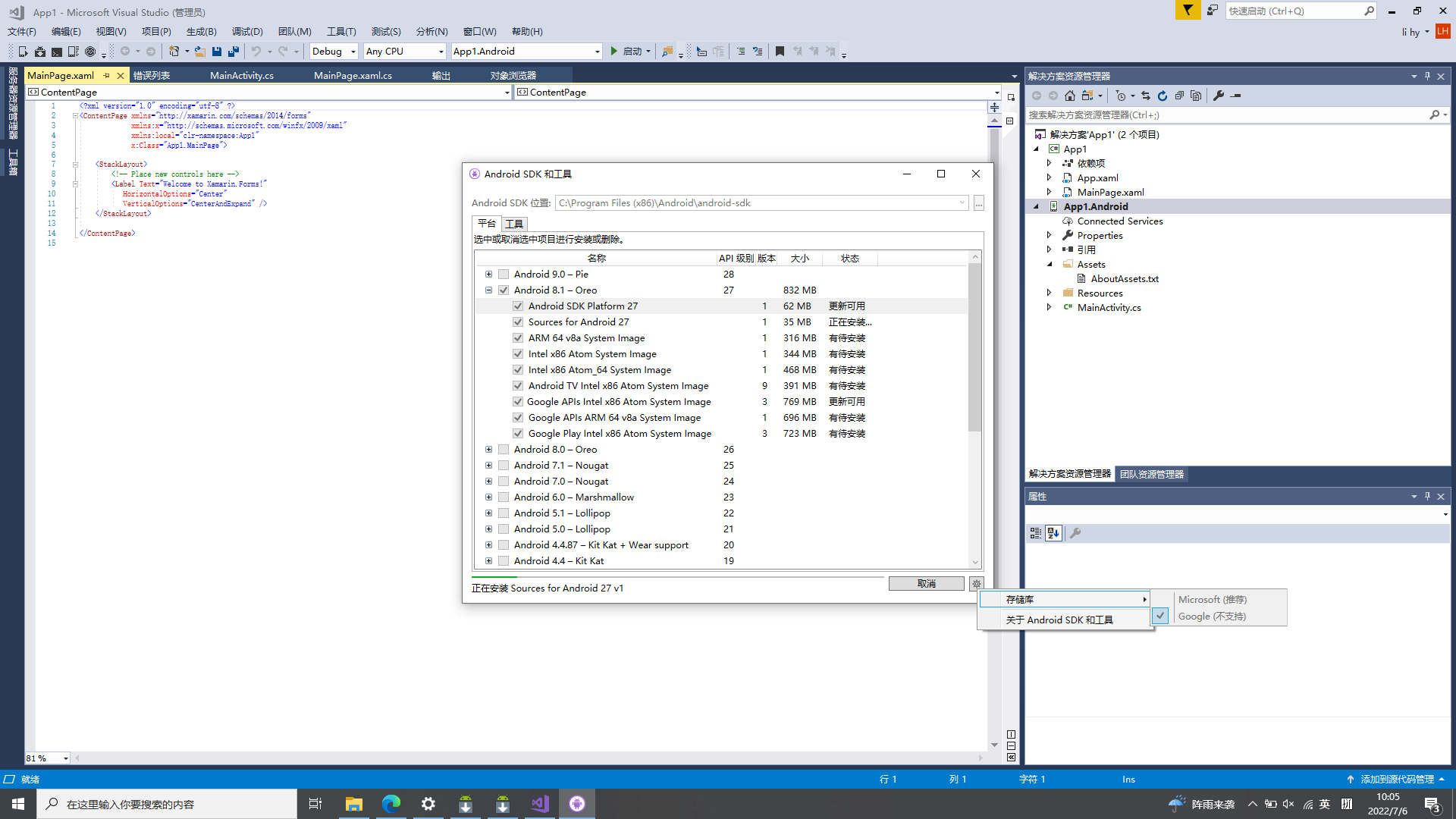Check the Android 8.0 – Oreo checkbox

click(504, 450)
